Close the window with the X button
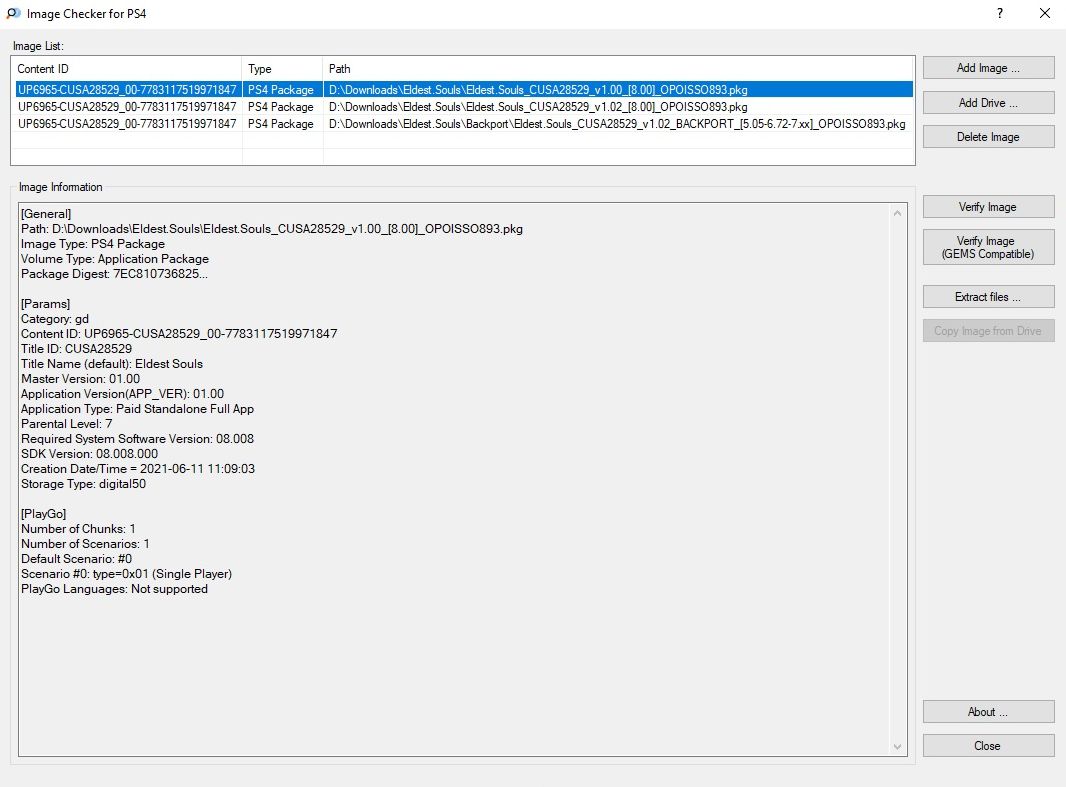Image resolution: width=1066 pixels, height=787 pixels. (x=1045, y=14)
